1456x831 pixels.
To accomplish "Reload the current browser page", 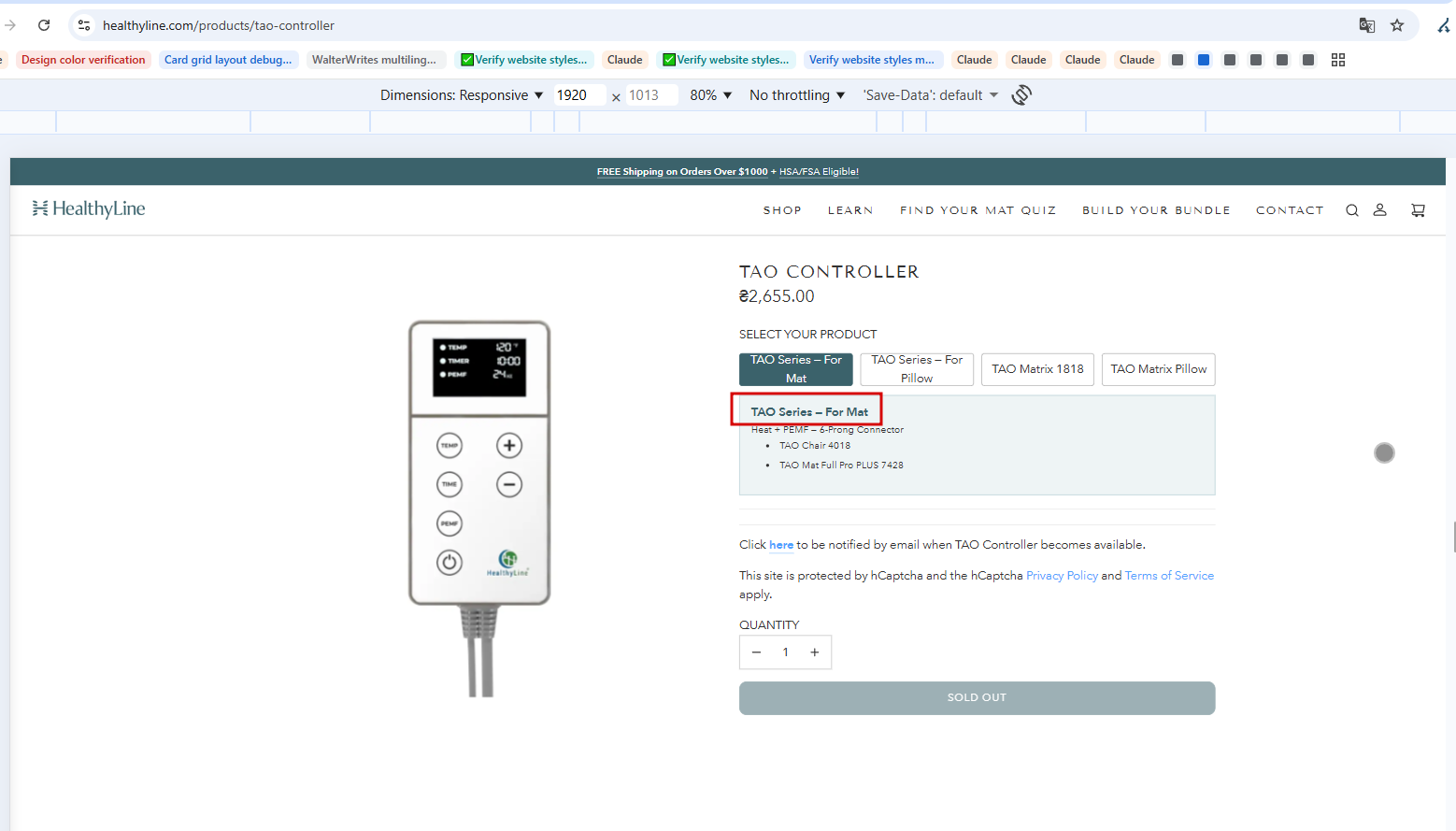I will (44, 25).
